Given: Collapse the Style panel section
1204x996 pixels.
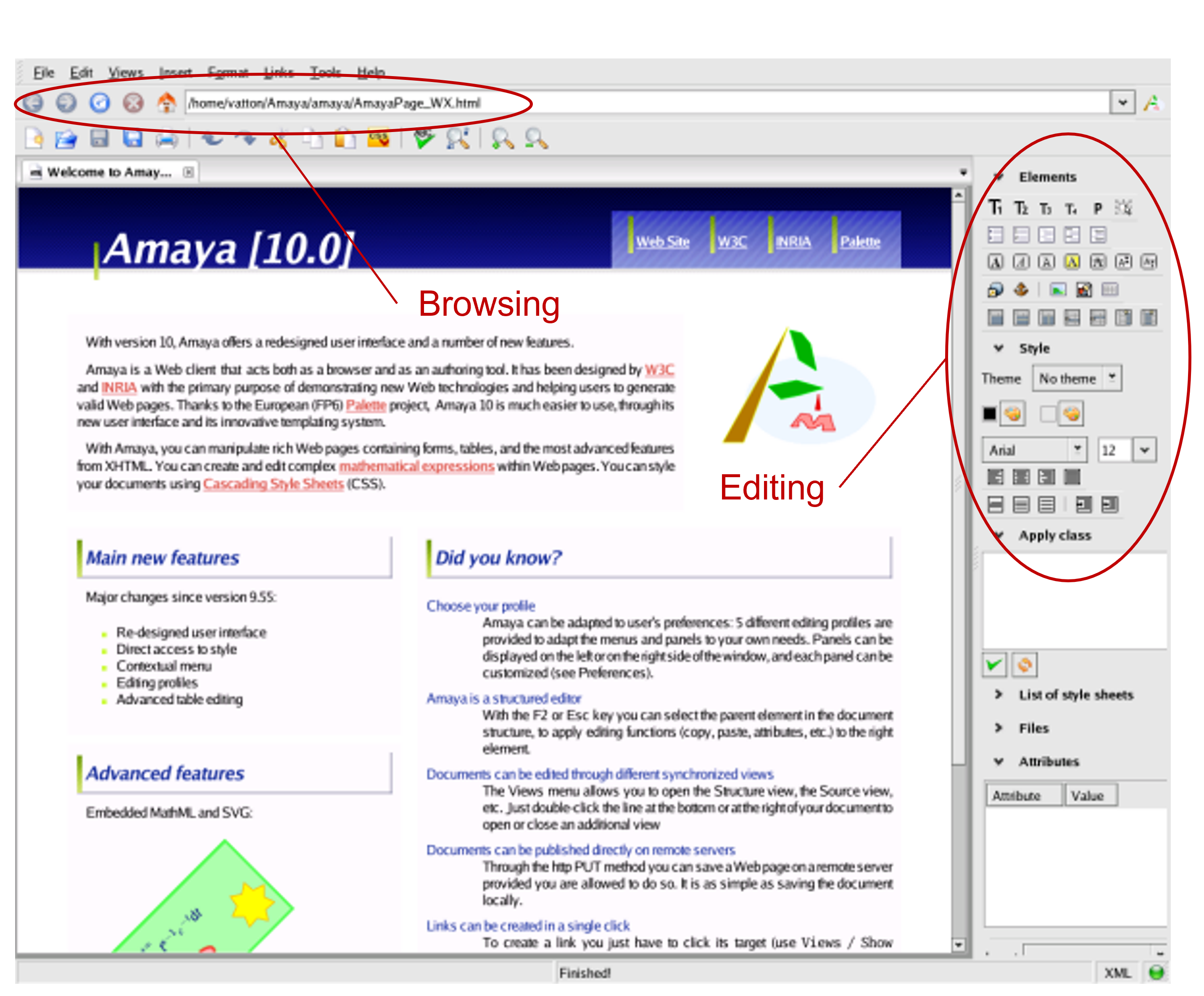Looking at the screenshot, I should coord(999,348).
